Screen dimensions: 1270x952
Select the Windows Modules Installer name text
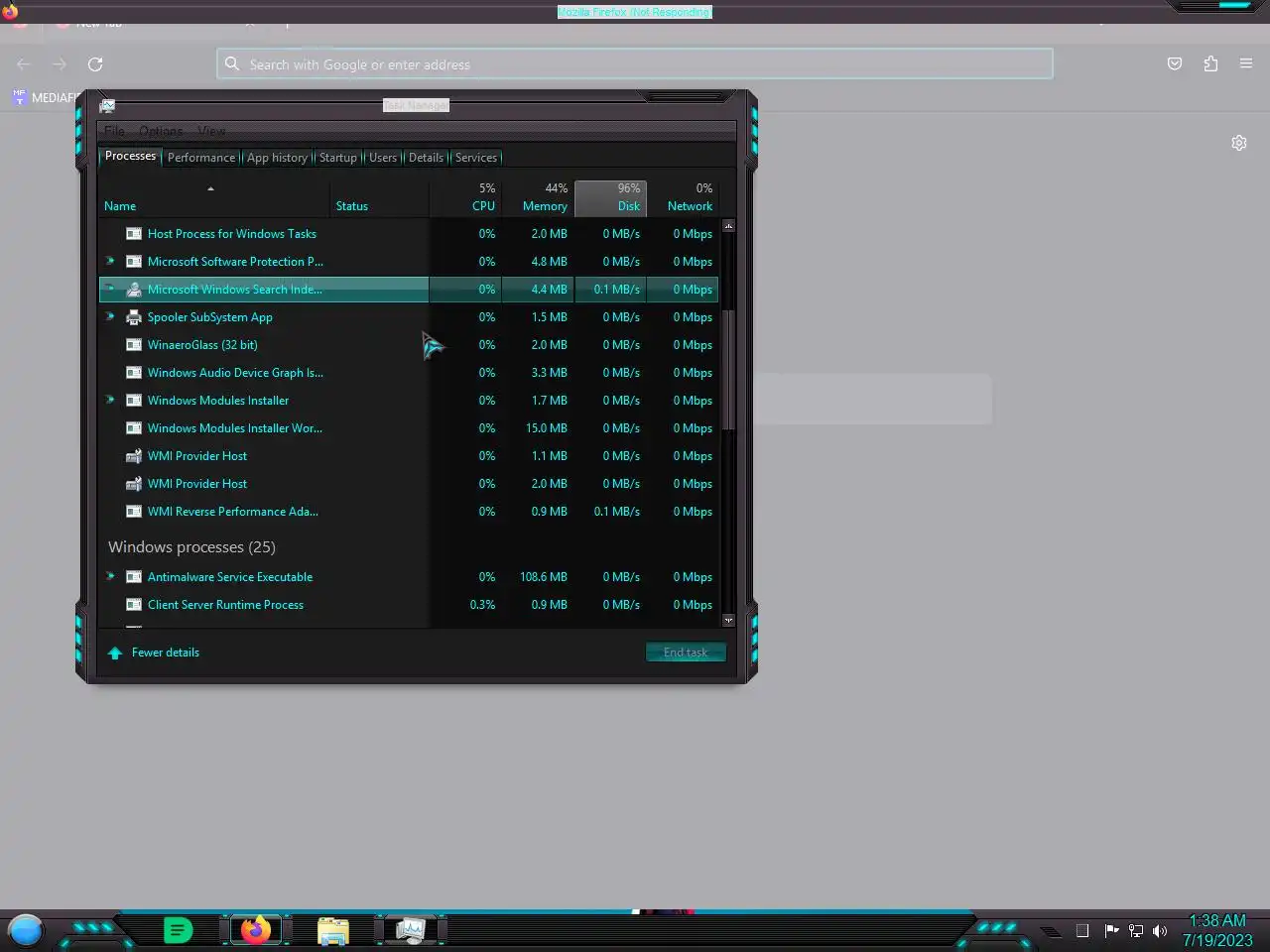[218, 401]
